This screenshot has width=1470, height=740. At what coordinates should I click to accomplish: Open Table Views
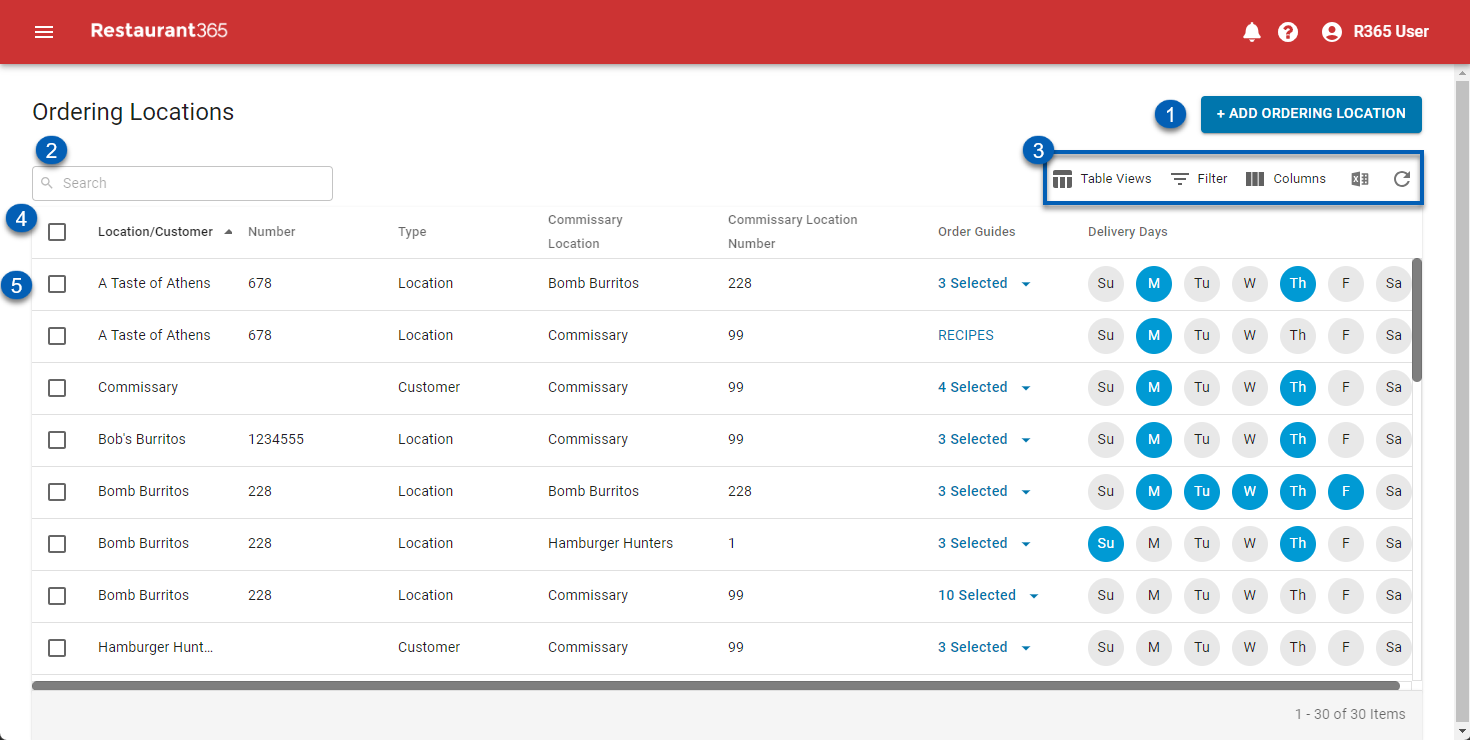1102,179
